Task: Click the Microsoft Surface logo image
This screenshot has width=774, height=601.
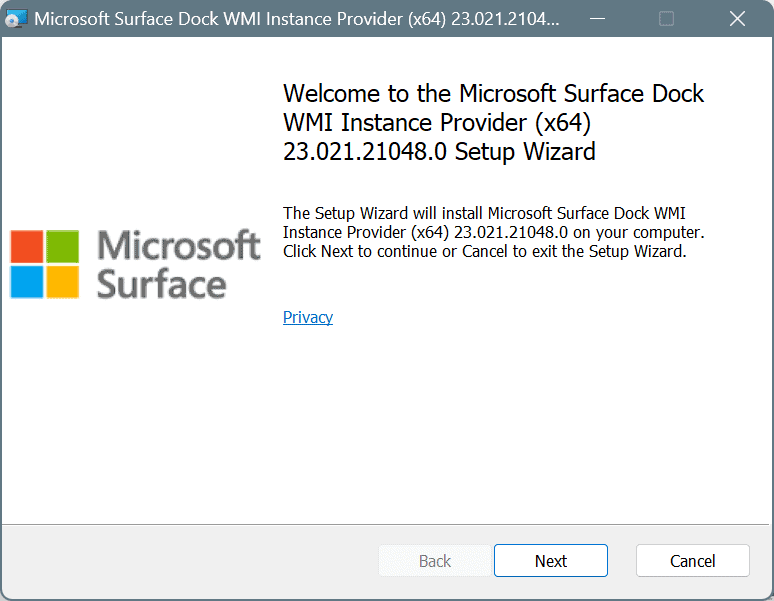Action: (x=135, y=264)
